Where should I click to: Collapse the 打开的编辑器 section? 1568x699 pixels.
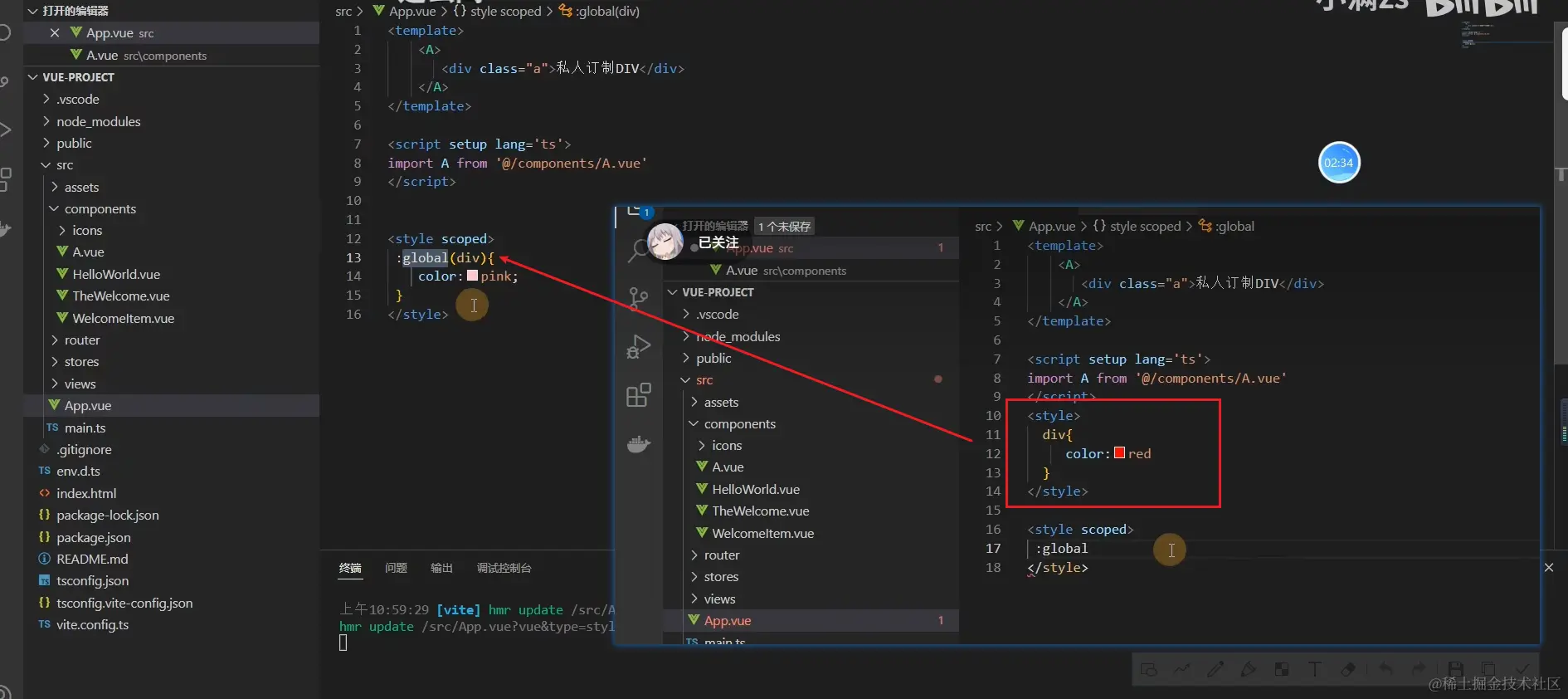pyautogui.click(x=33, y=11)
